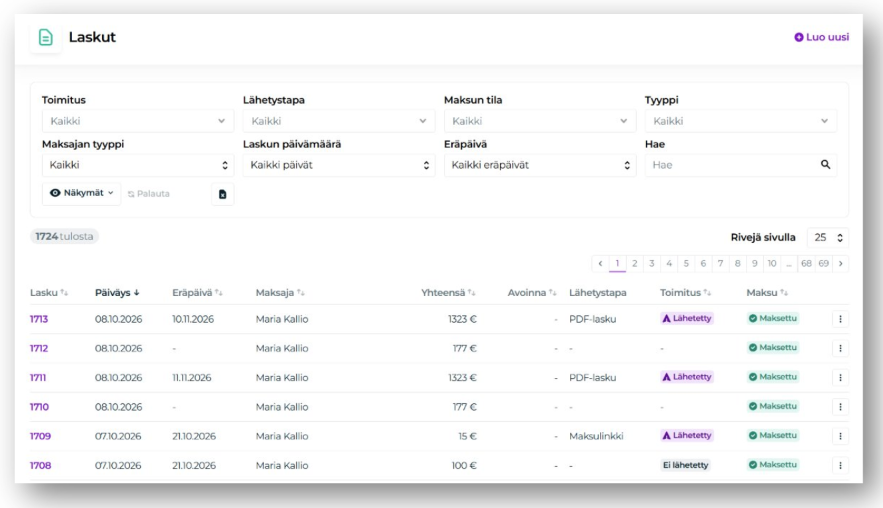Click the search magnifier icon
The width and height of the screenshot is (883, 508).
825,164
